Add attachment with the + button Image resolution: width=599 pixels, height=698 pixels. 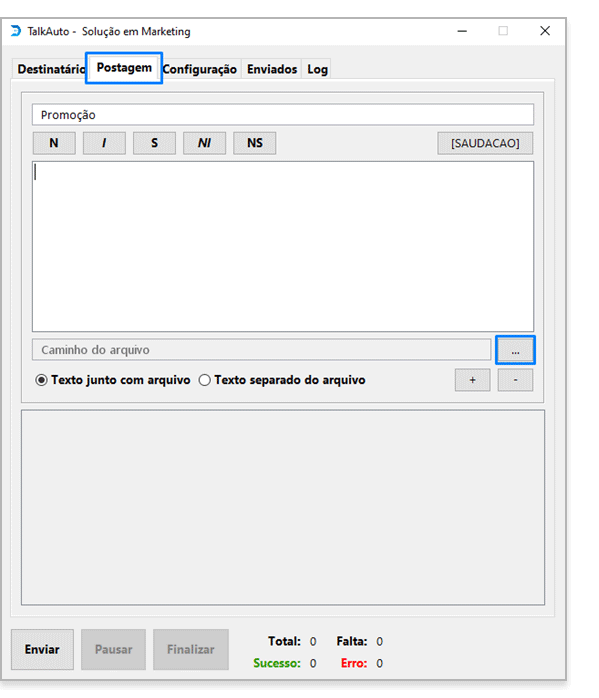click(473, 380)
